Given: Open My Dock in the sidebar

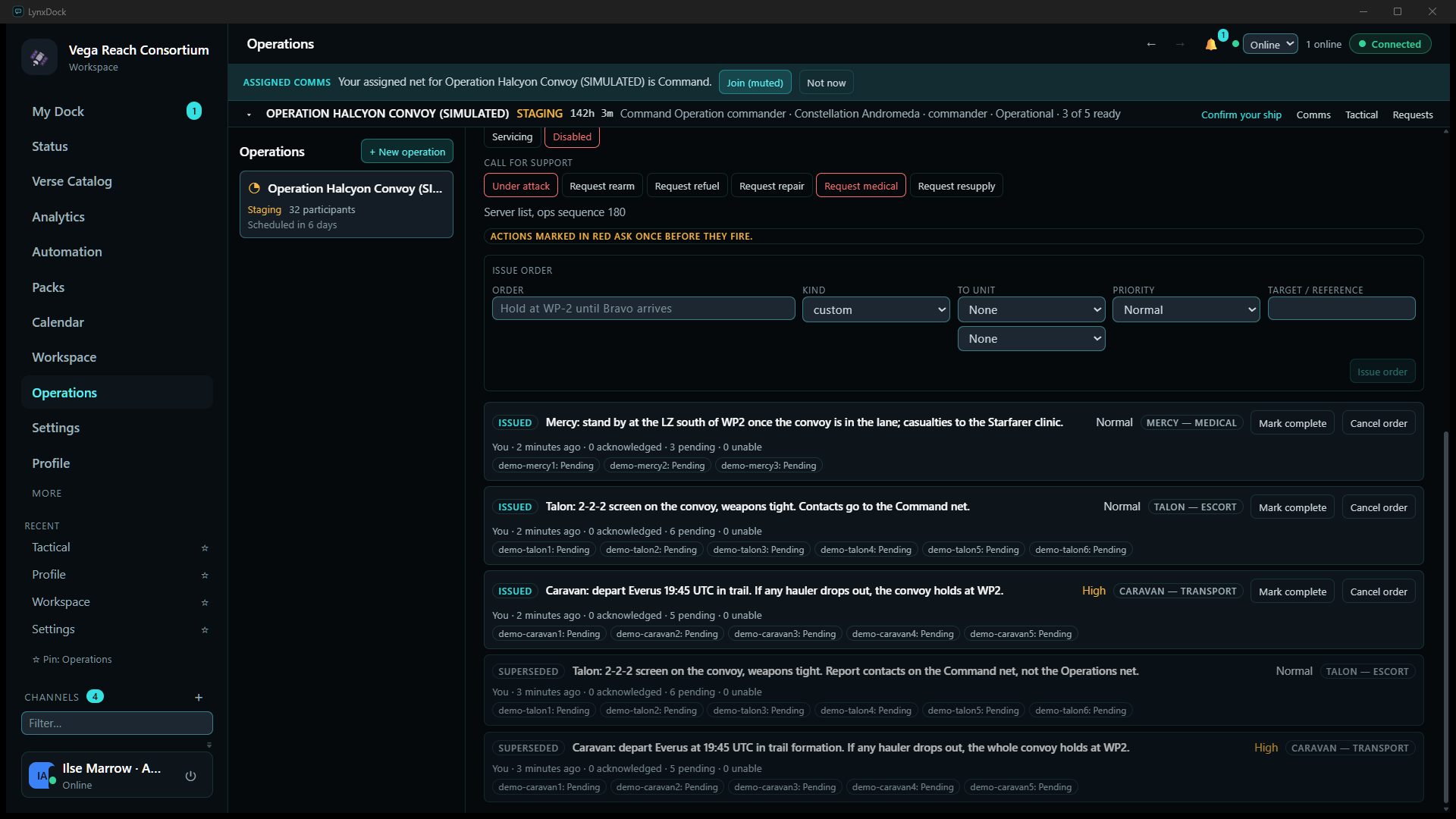Looking at the screenshot, I should point(117,111).
